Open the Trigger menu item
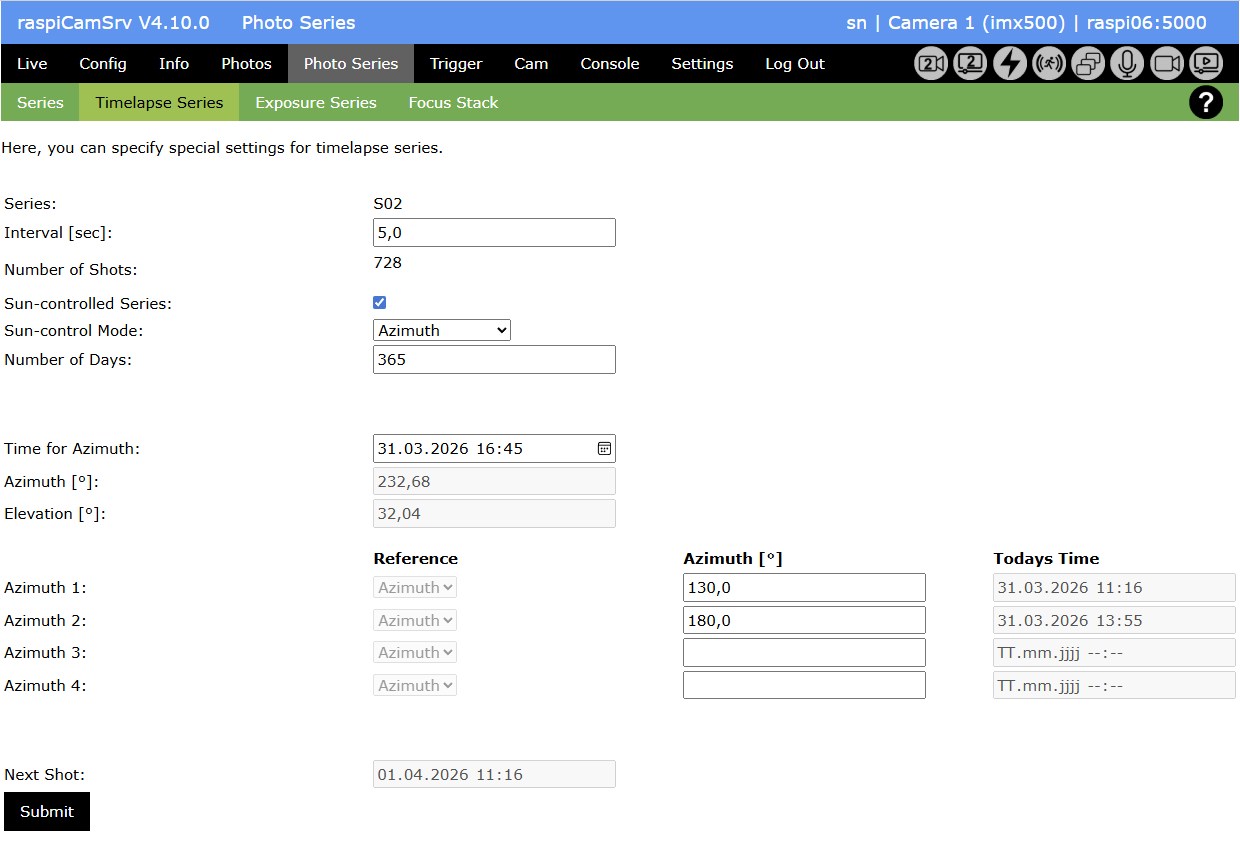This screenshot has width=1240, height=845. click(x=456, y=63)
